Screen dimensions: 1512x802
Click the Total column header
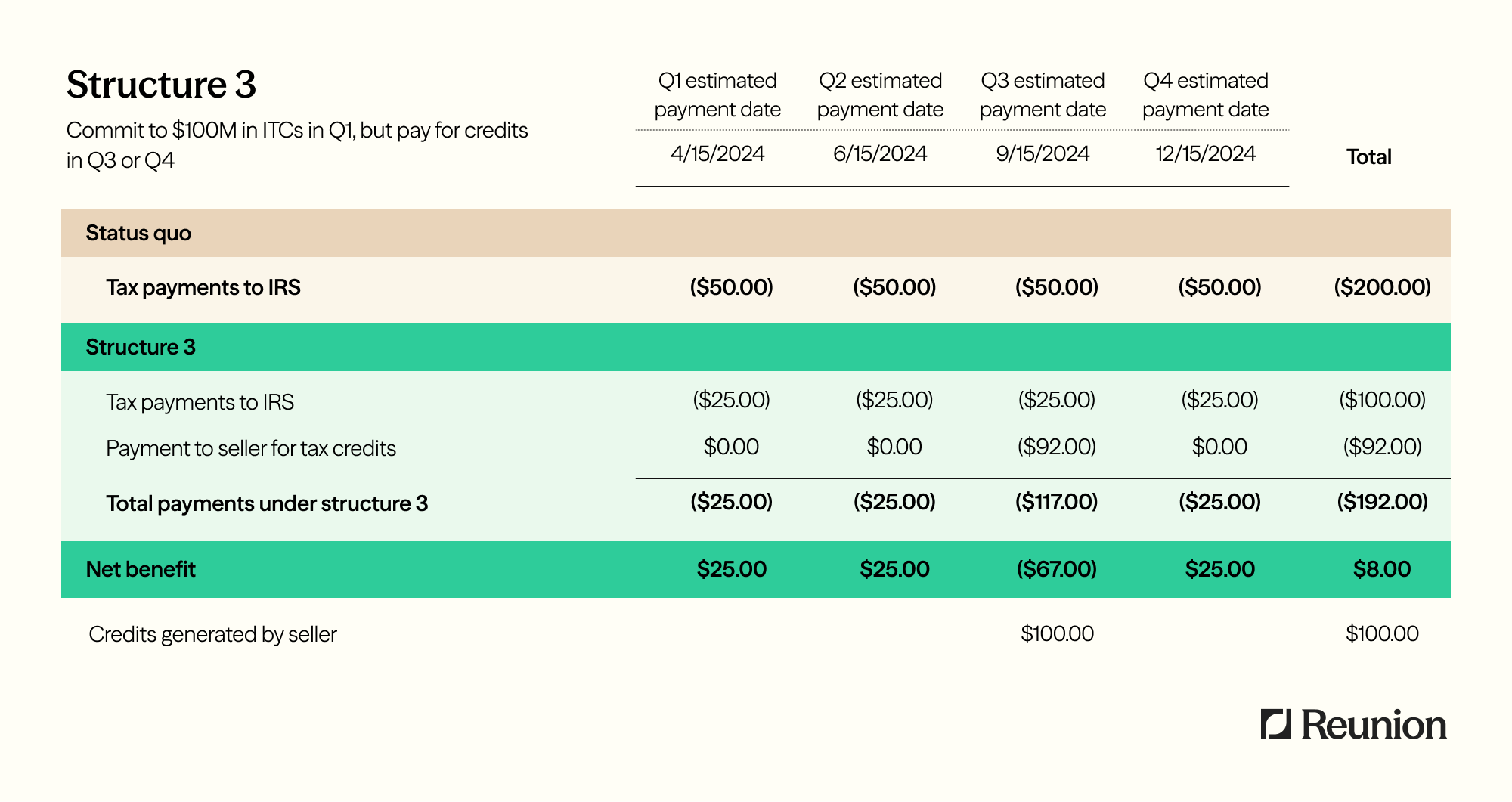click(1368, 156)
